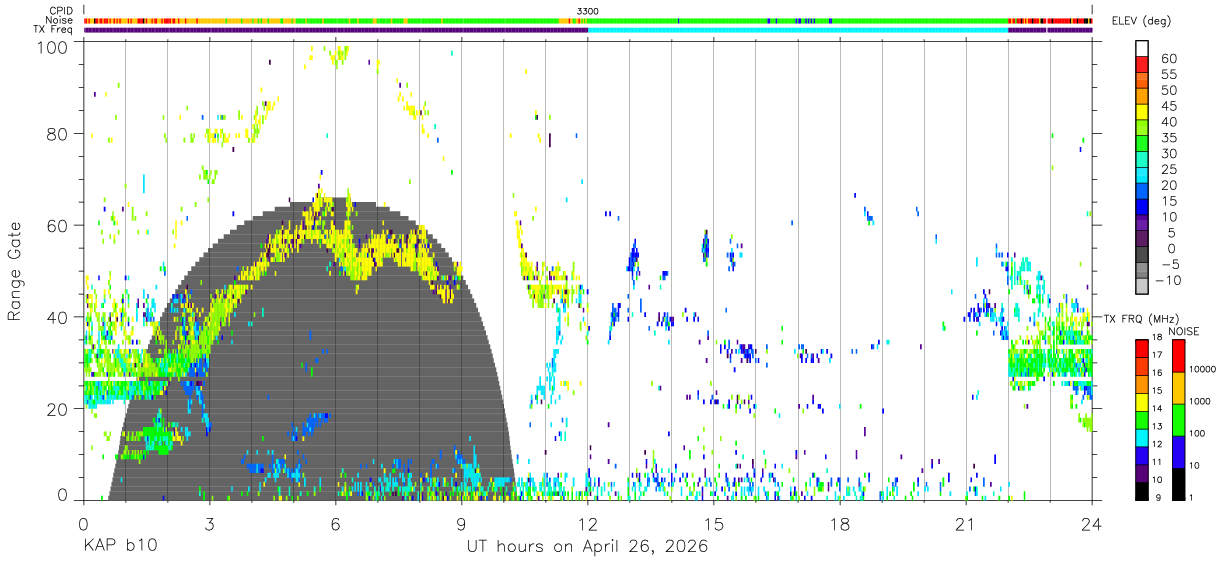Click the KAP b10 radar label
The image size is (1228, 567).
[x=119, y=547]
